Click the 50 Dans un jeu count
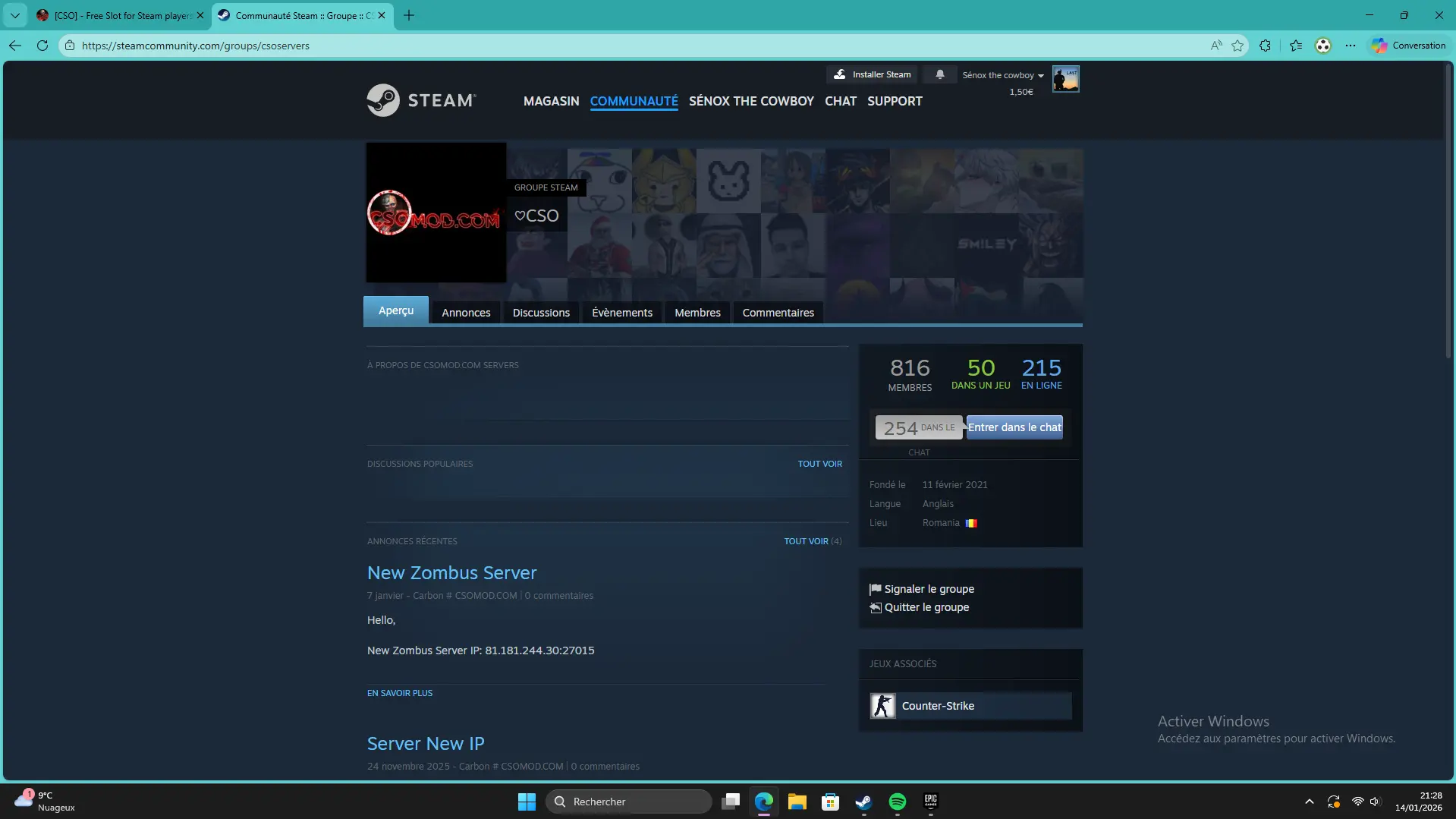Image resolution: width=1456 pixels, height=819 pixels. pyautogui.click(x=981, y=373)
